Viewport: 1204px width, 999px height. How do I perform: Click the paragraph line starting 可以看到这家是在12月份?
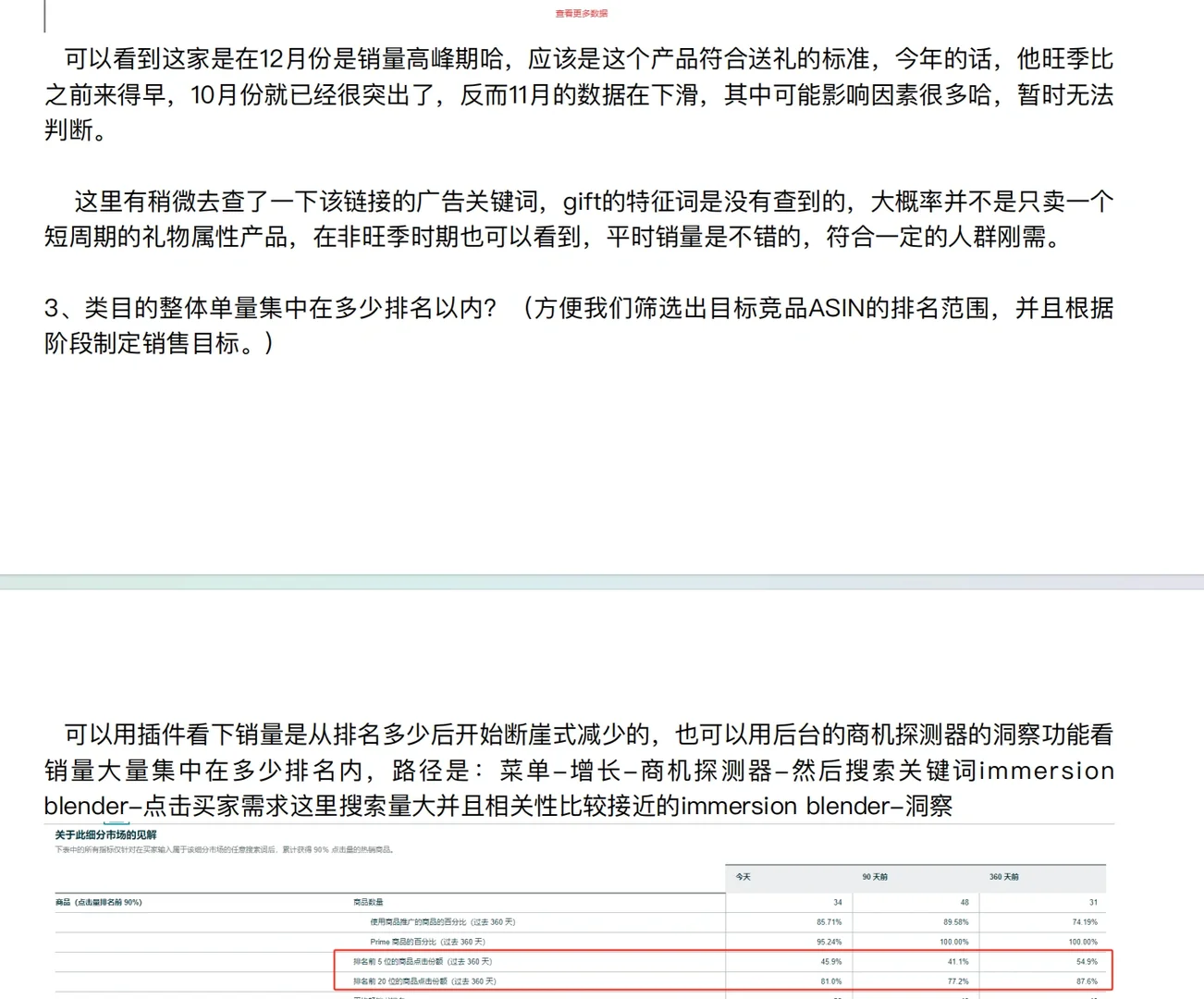[589, 59]
